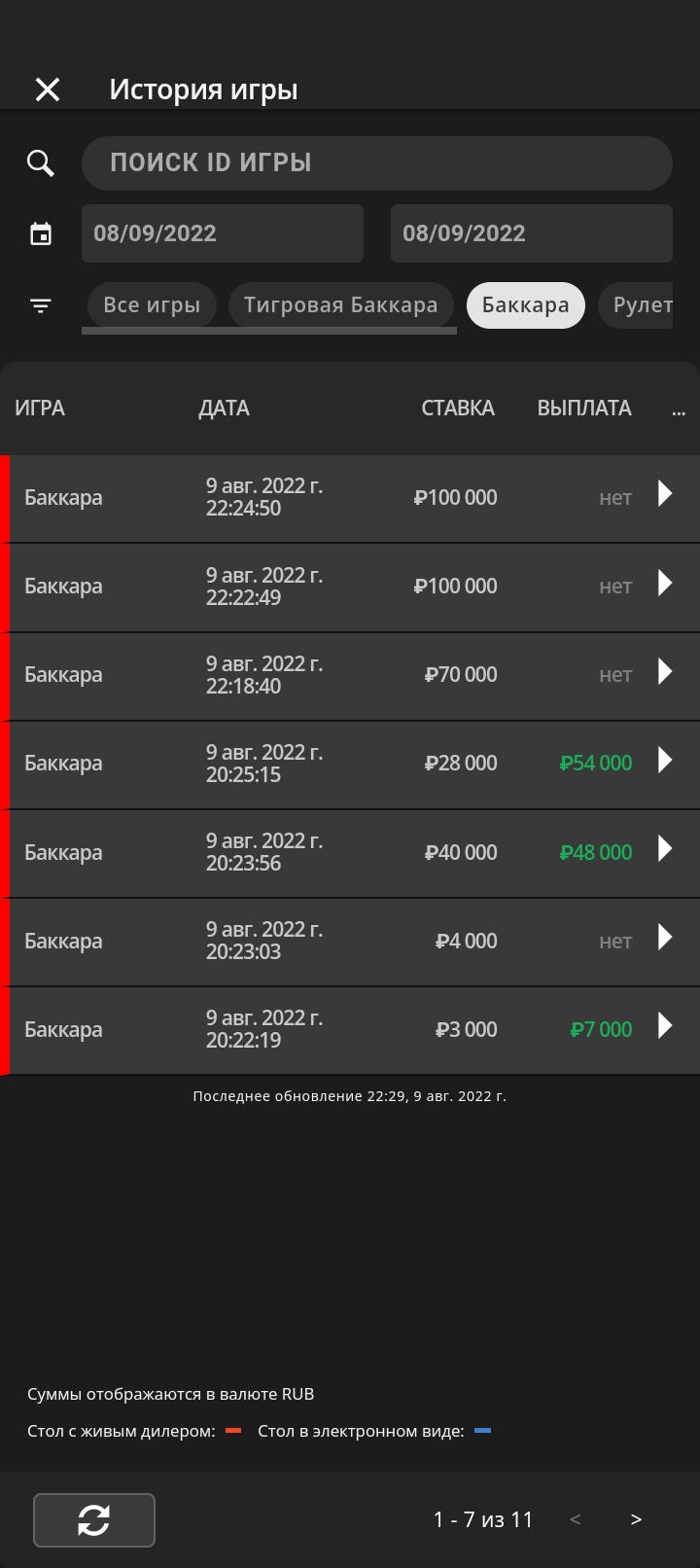Click the ВЫПЛАТА column header
The width and height of the screenshot is (700, 1568).
coord(584,409)
